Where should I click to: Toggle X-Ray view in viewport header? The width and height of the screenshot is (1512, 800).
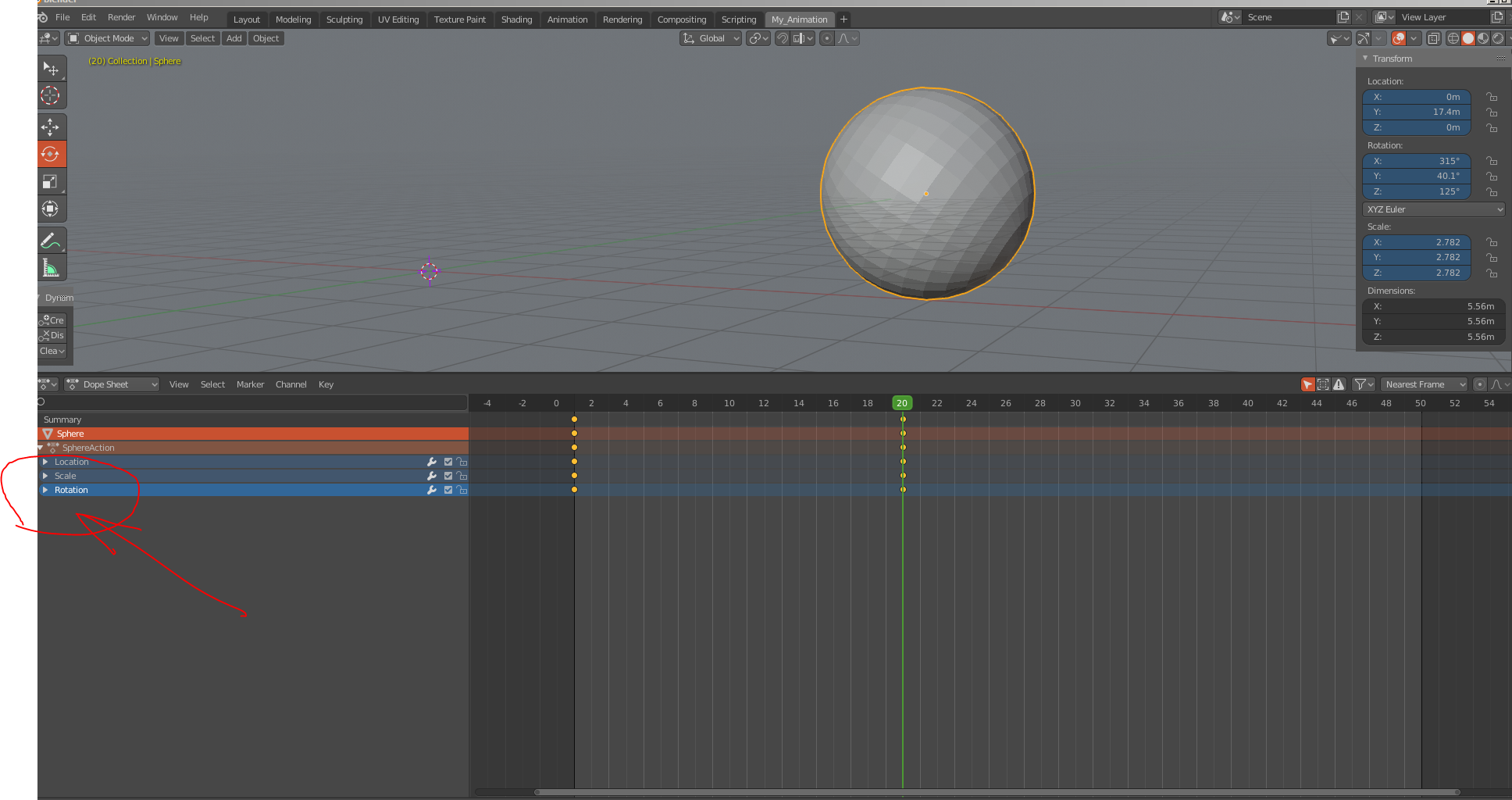point(1434,38)
